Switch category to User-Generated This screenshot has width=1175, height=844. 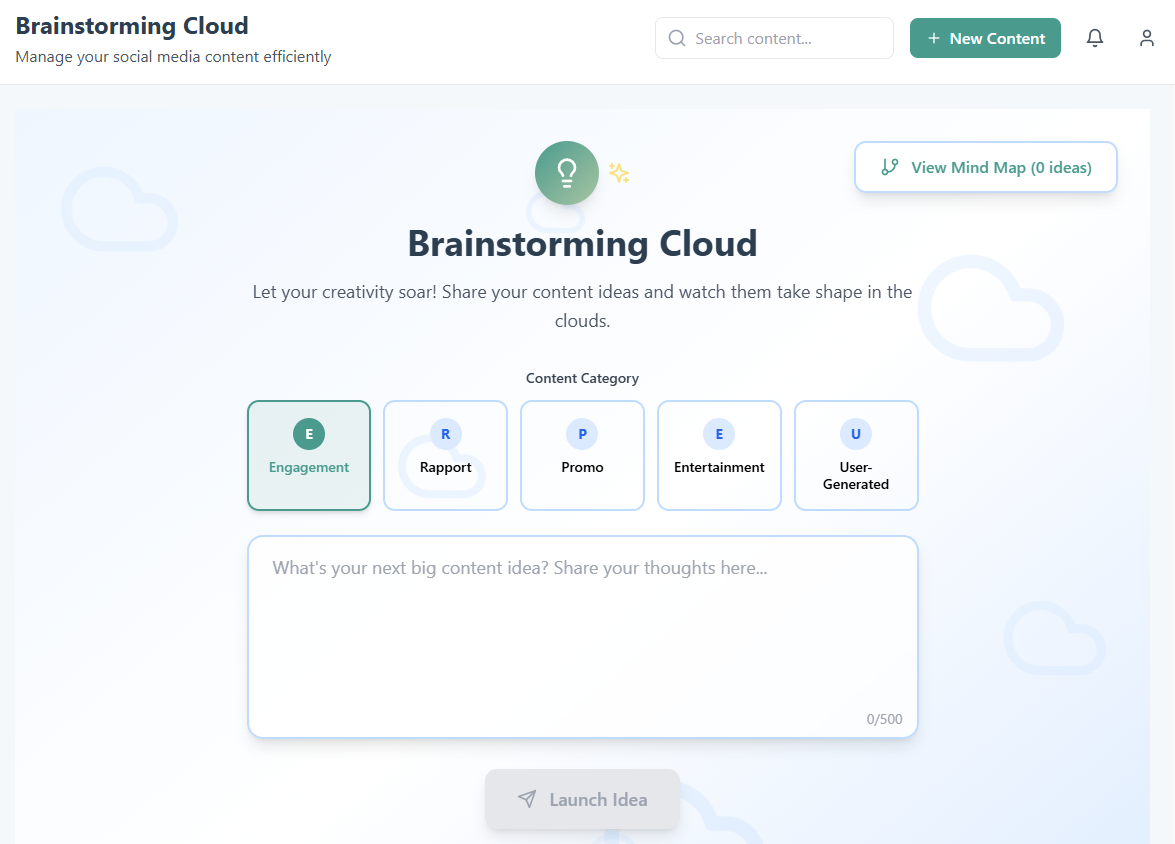(856, 455)
